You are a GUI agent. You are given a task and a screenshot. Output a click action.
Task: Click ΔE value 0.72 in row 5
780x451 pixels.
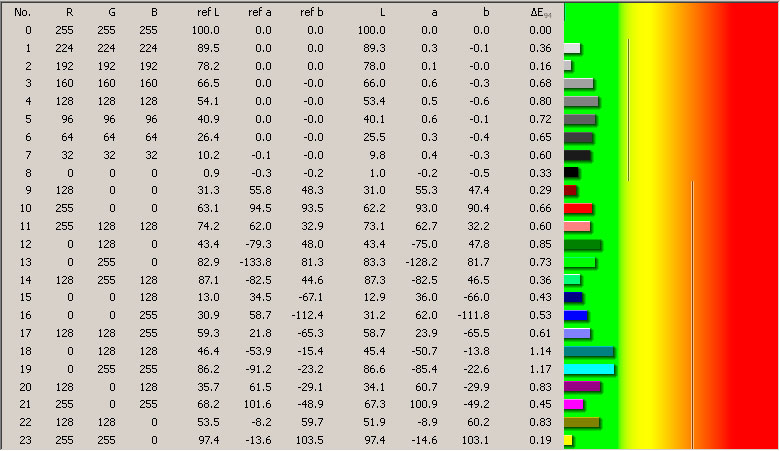point(540,119)
